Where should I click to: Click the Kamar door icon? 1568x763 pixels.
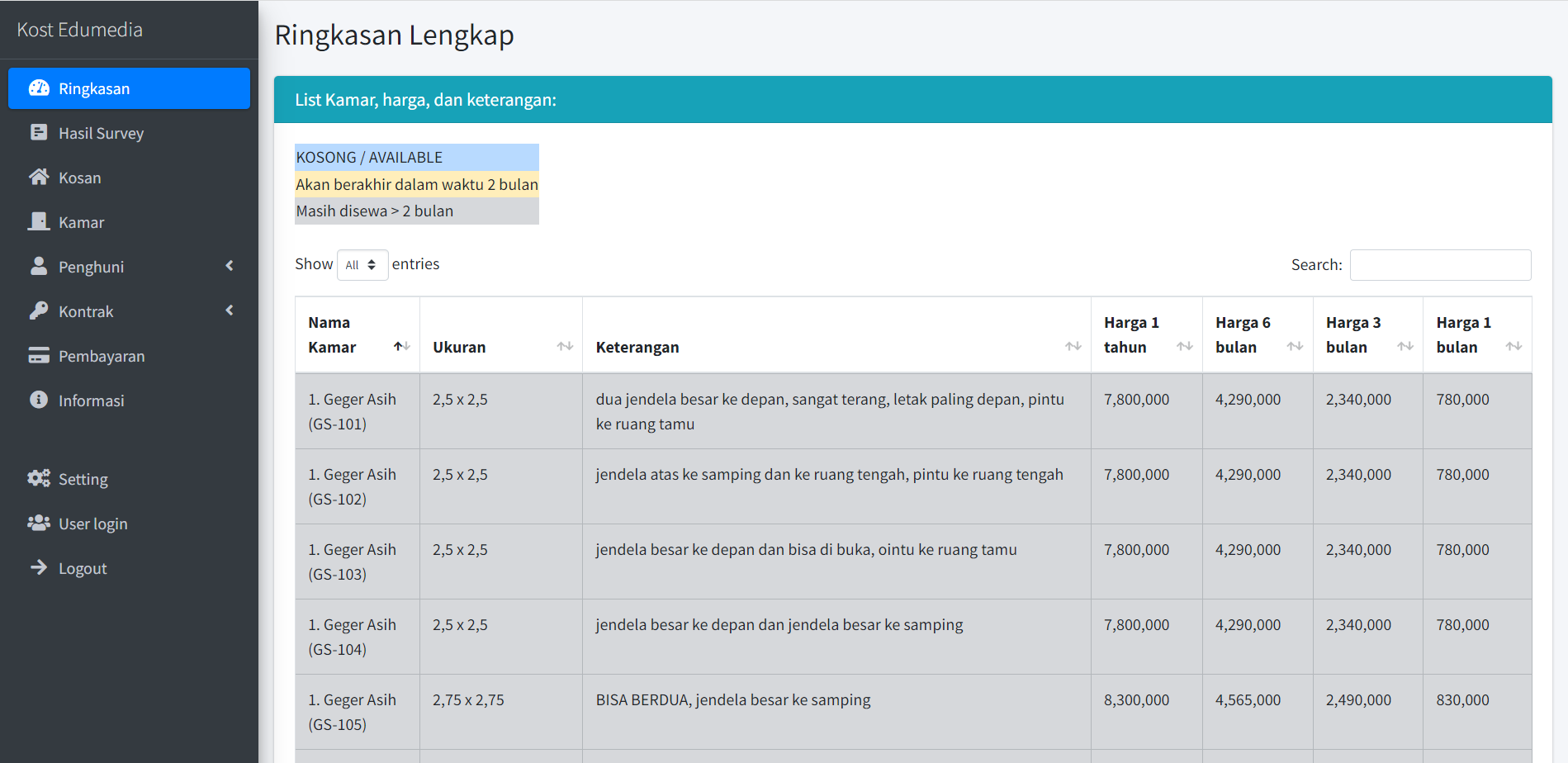[39, 222]
